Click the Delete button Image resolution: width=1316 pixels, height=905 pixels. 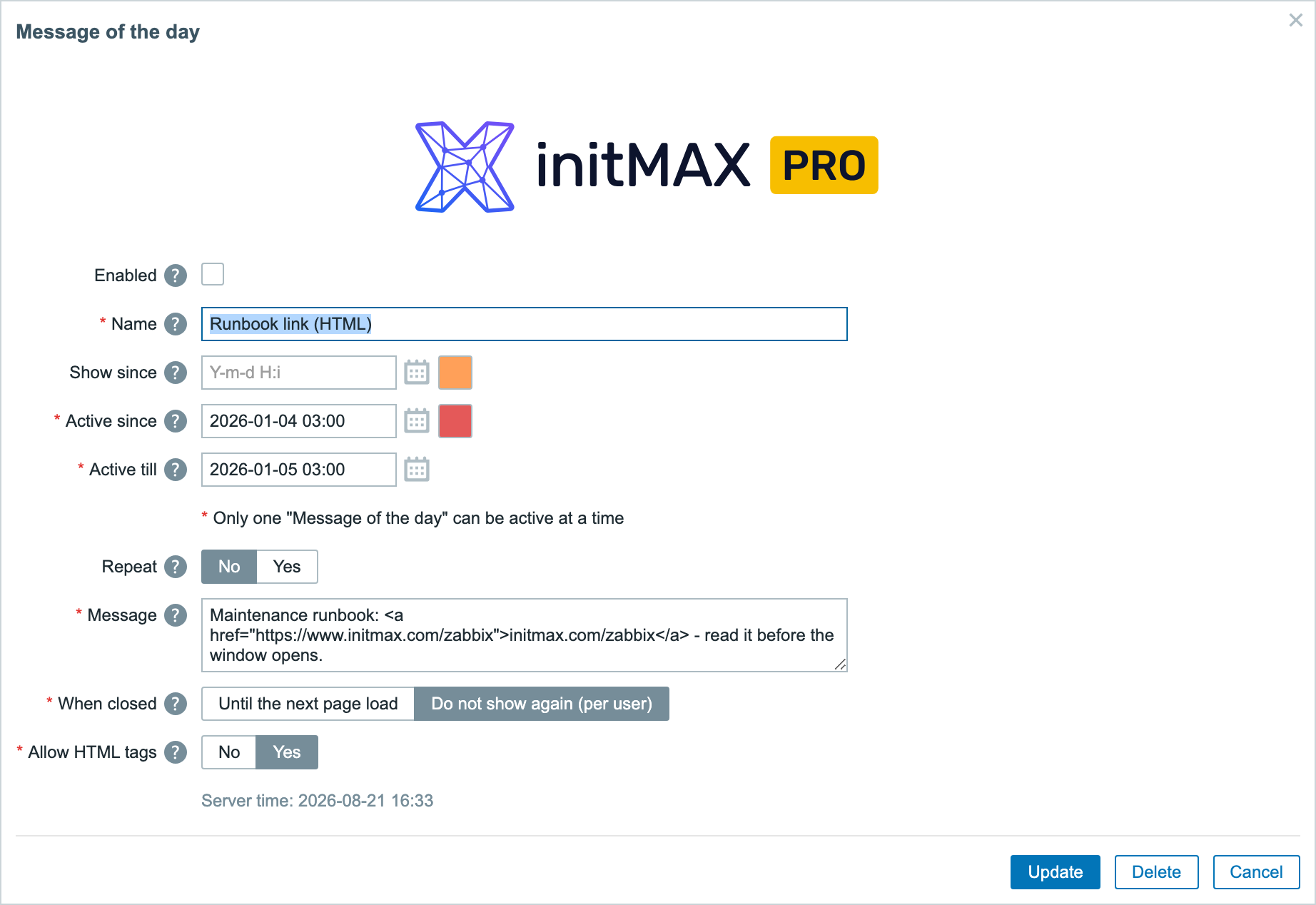[x=1157, y=872]
